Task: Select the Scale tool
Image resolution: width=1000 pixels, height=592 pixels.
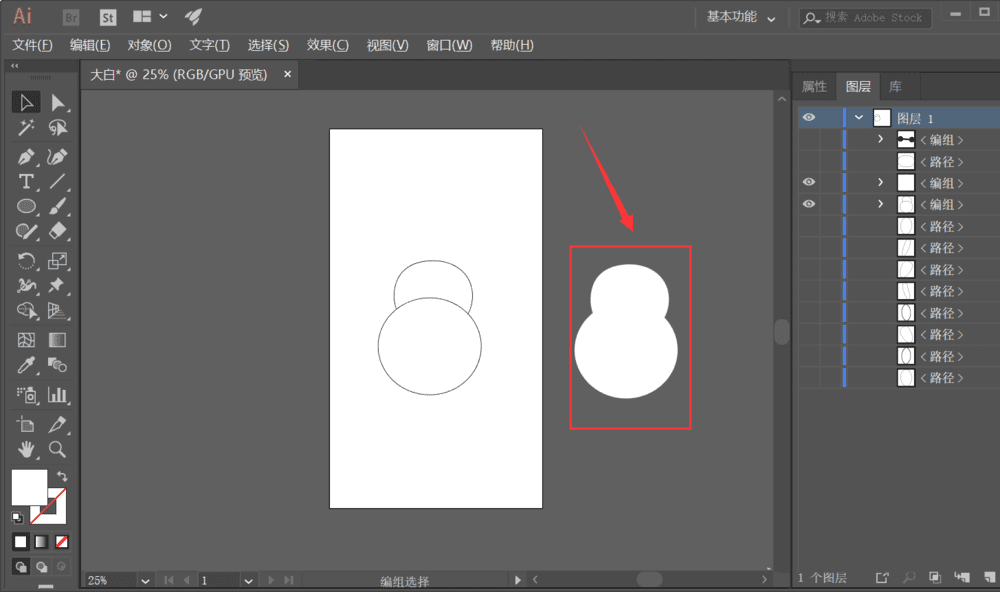Action: click(x=57, y=260)
